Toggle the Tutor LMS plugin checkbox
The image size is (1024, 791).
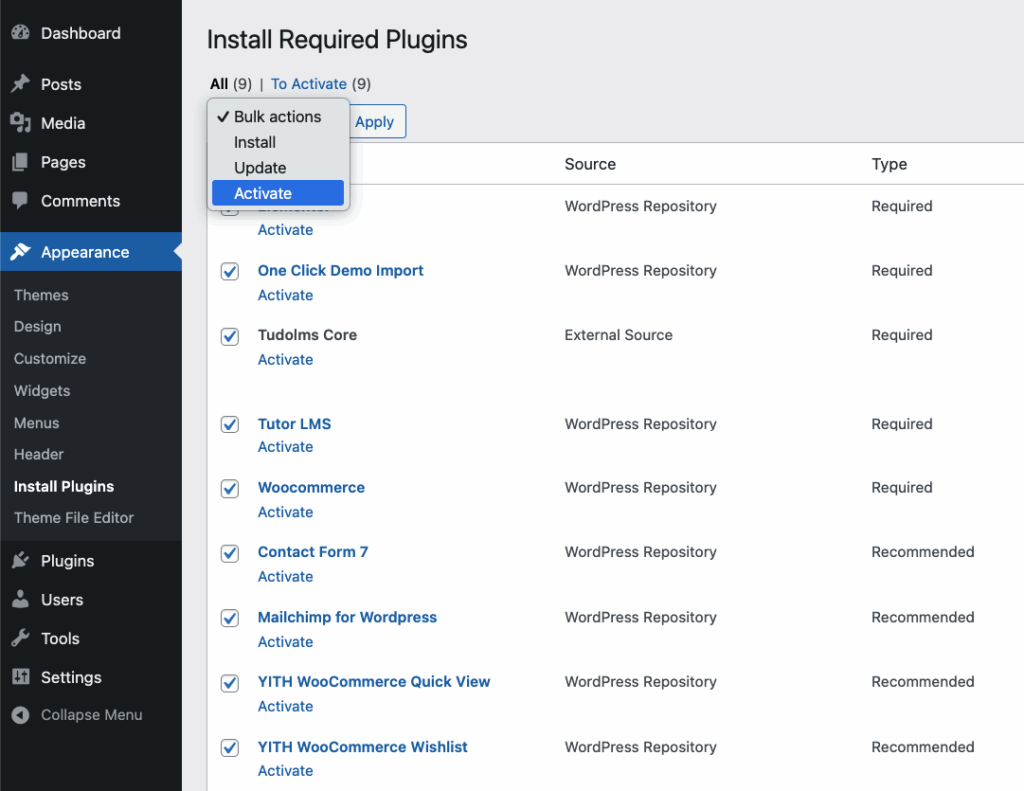230,424
